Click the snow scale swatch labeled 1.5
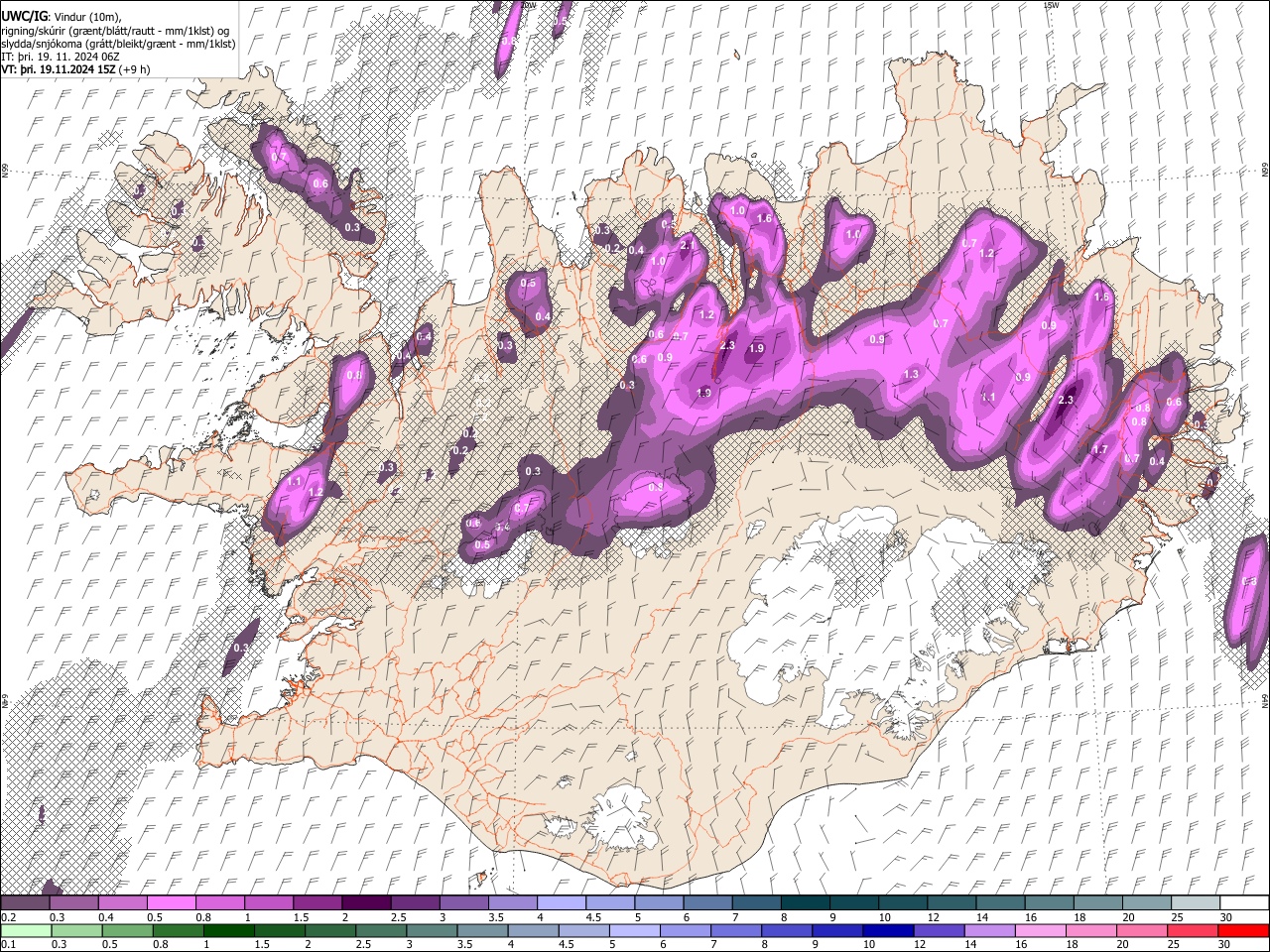 tap(317, 902)
